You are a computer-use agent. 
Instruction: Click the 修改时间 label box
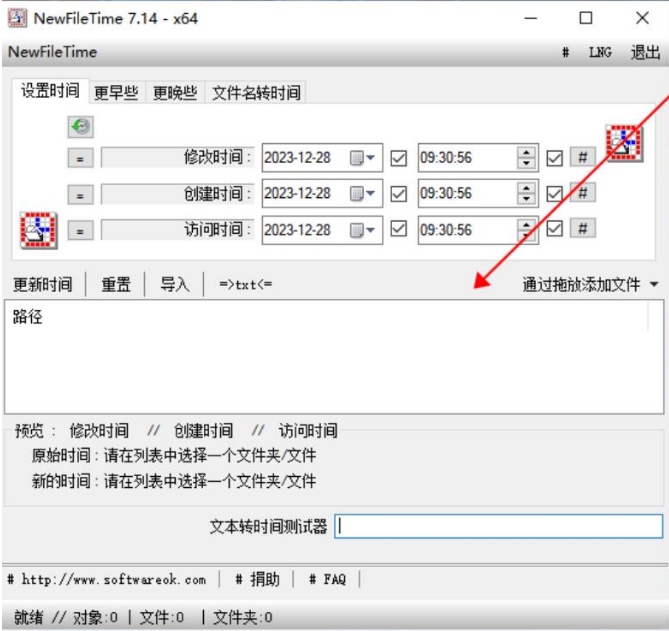[x=177, y=158]
